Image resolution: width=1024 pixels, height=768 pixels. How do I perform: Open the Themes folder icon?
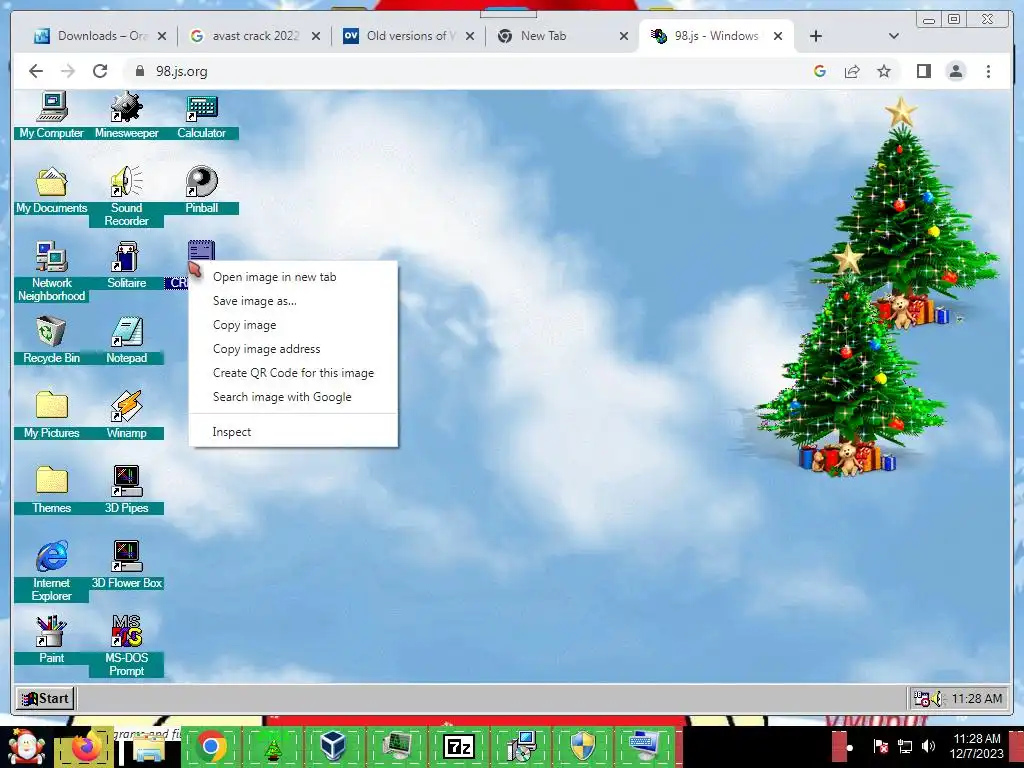pos(52,490)
